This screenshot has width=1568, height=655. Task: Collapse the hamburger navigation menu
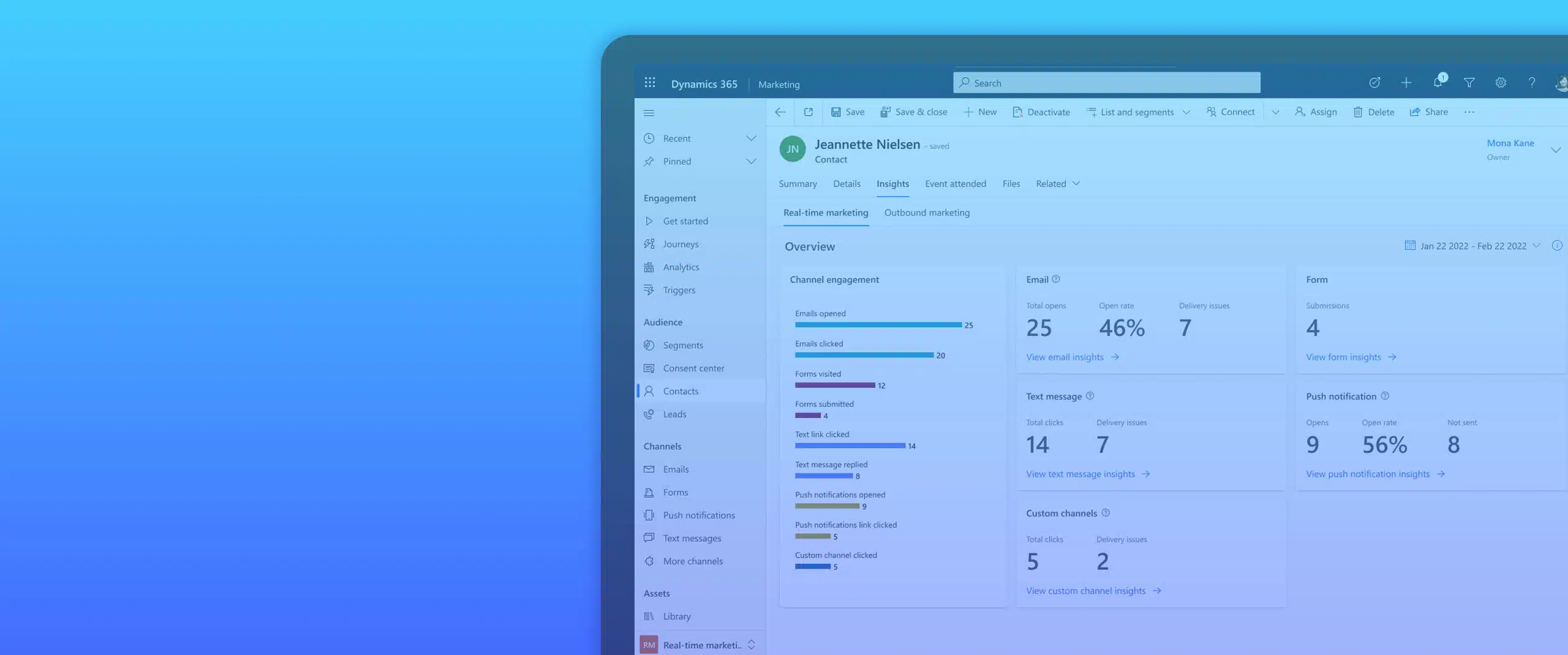point(649,113)
